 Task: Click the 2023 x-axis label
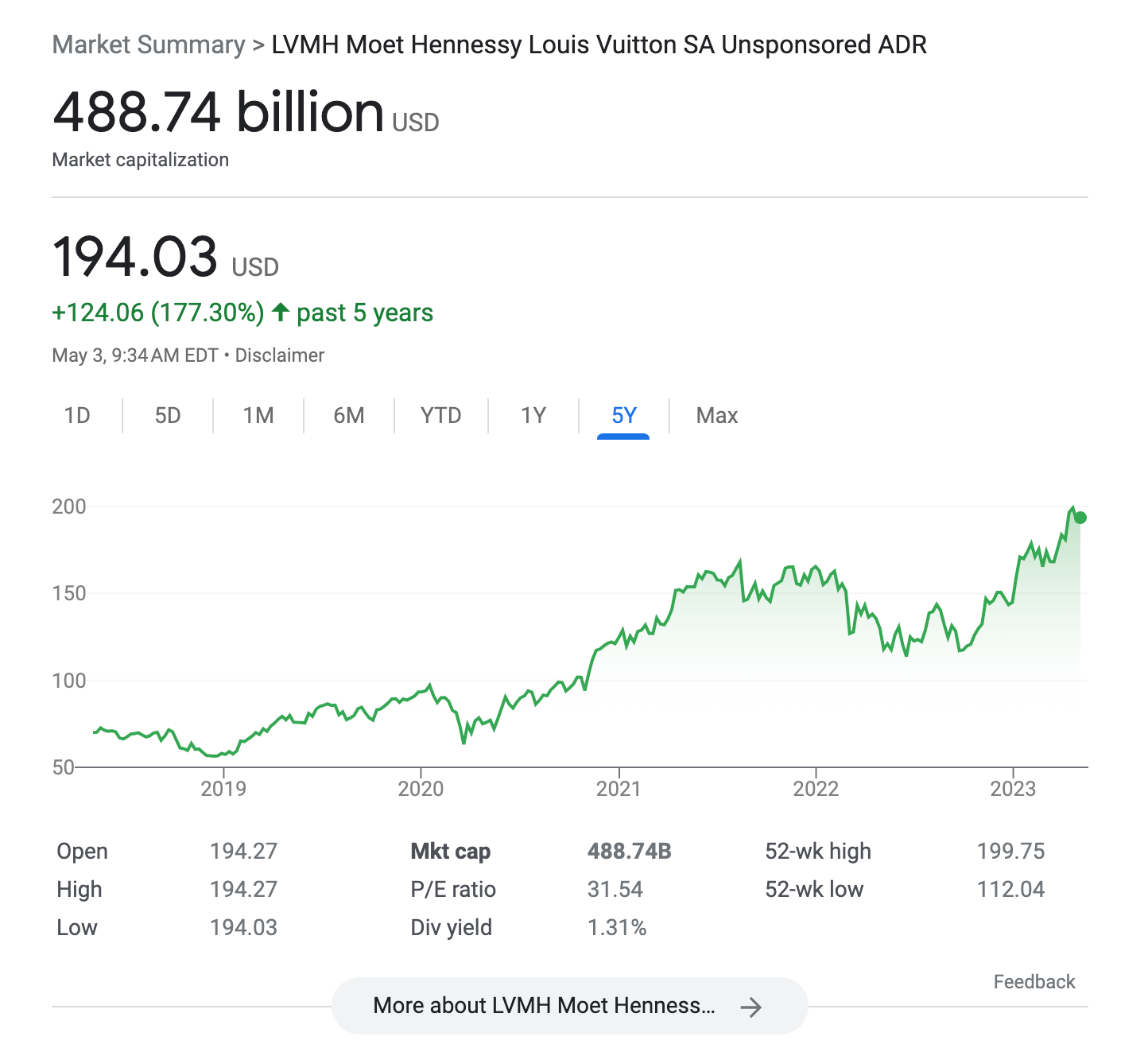(1013, 789)
